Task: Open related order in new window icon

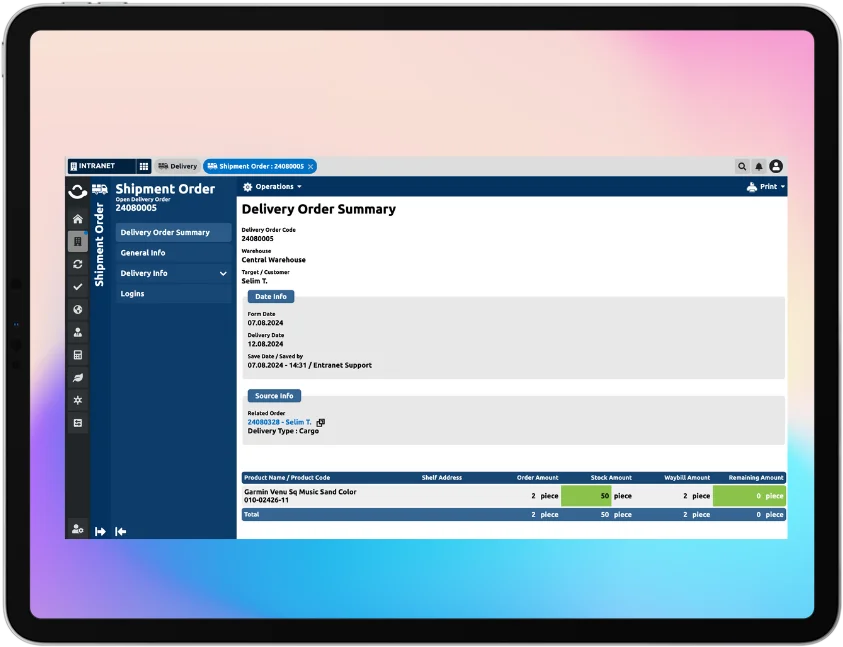Action: 321,423
